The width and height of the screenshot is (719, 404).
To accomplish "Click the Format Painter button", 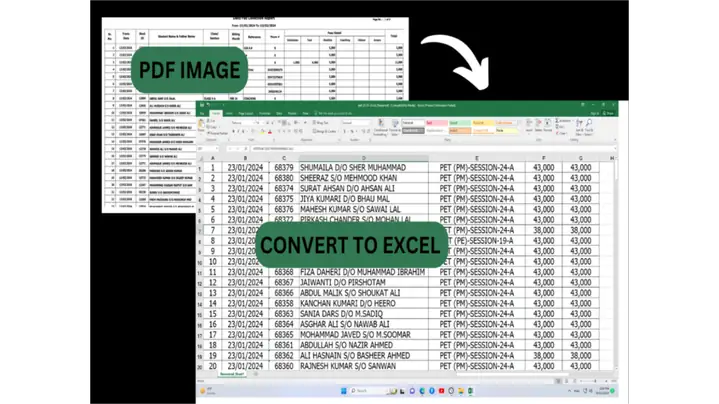I will click(x=217, y=133).
